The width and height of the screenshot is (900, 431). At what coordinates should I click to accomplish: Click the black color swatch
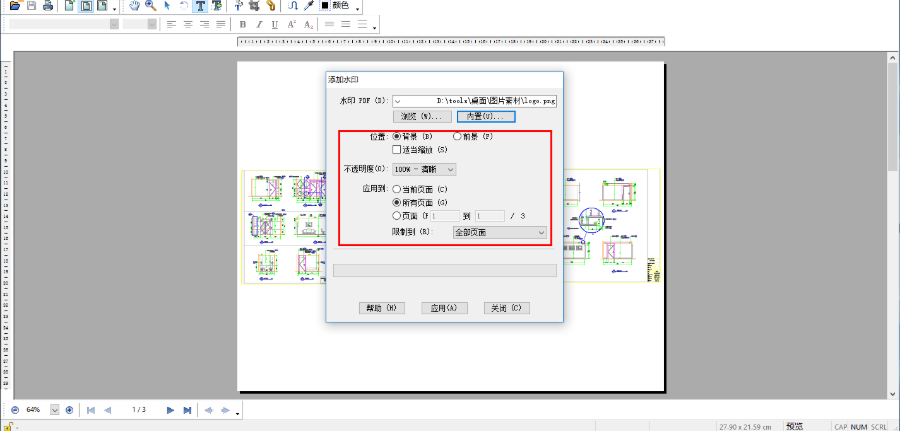(325, 6)
